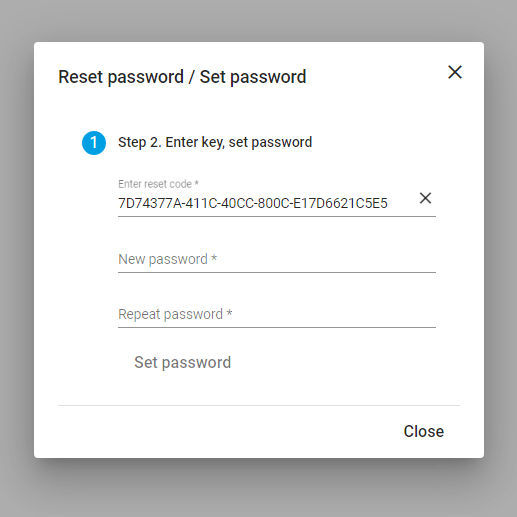Click the Repeat password placeholder label
This screenshot has height=517, width=517.
[x=170, y=314]
